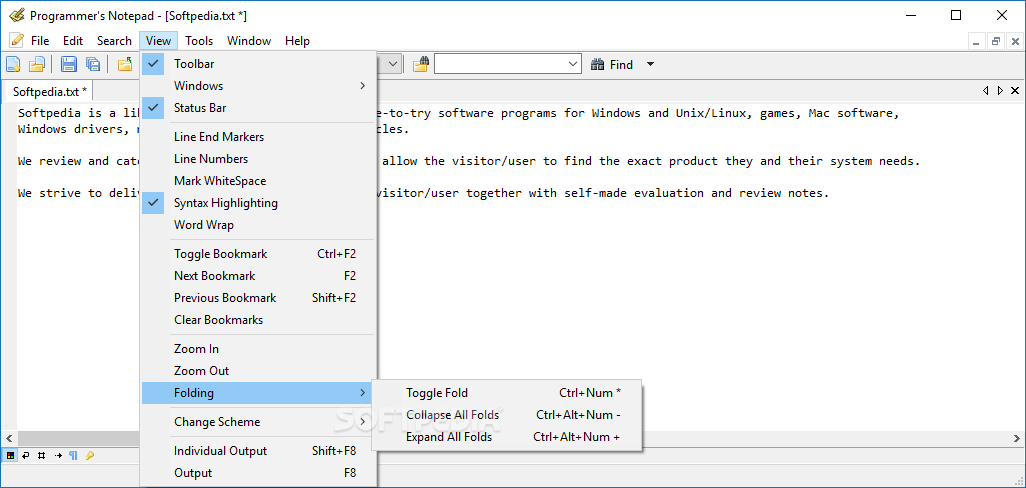1026x488 pixels.
Task: Uncheck the Toolbar option in View menu
Action: pos(259,64)
